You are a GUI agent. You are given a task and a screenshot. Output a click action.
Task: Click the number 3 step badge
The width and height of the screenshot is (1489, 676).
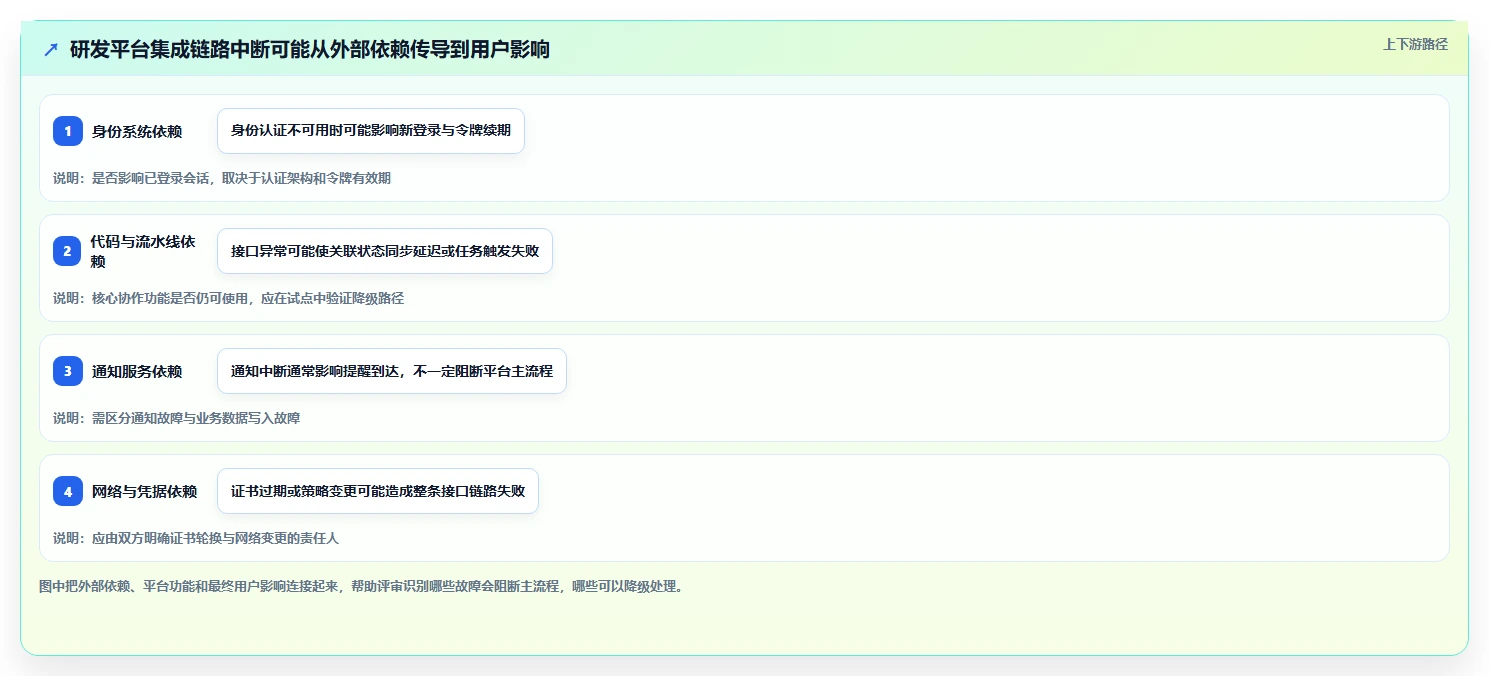tap(68, 371)
